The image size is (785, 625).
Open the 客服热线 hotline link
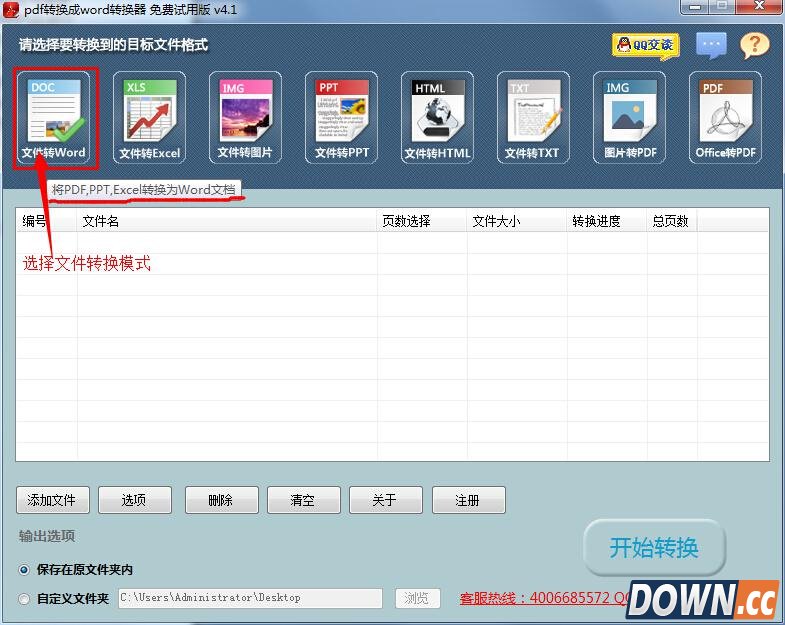[544, 598]
